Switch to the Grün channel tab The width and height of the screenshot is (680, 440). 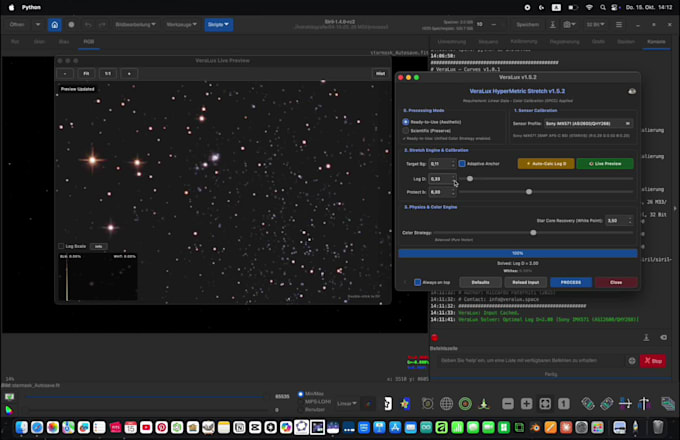[x=39, y=42]
